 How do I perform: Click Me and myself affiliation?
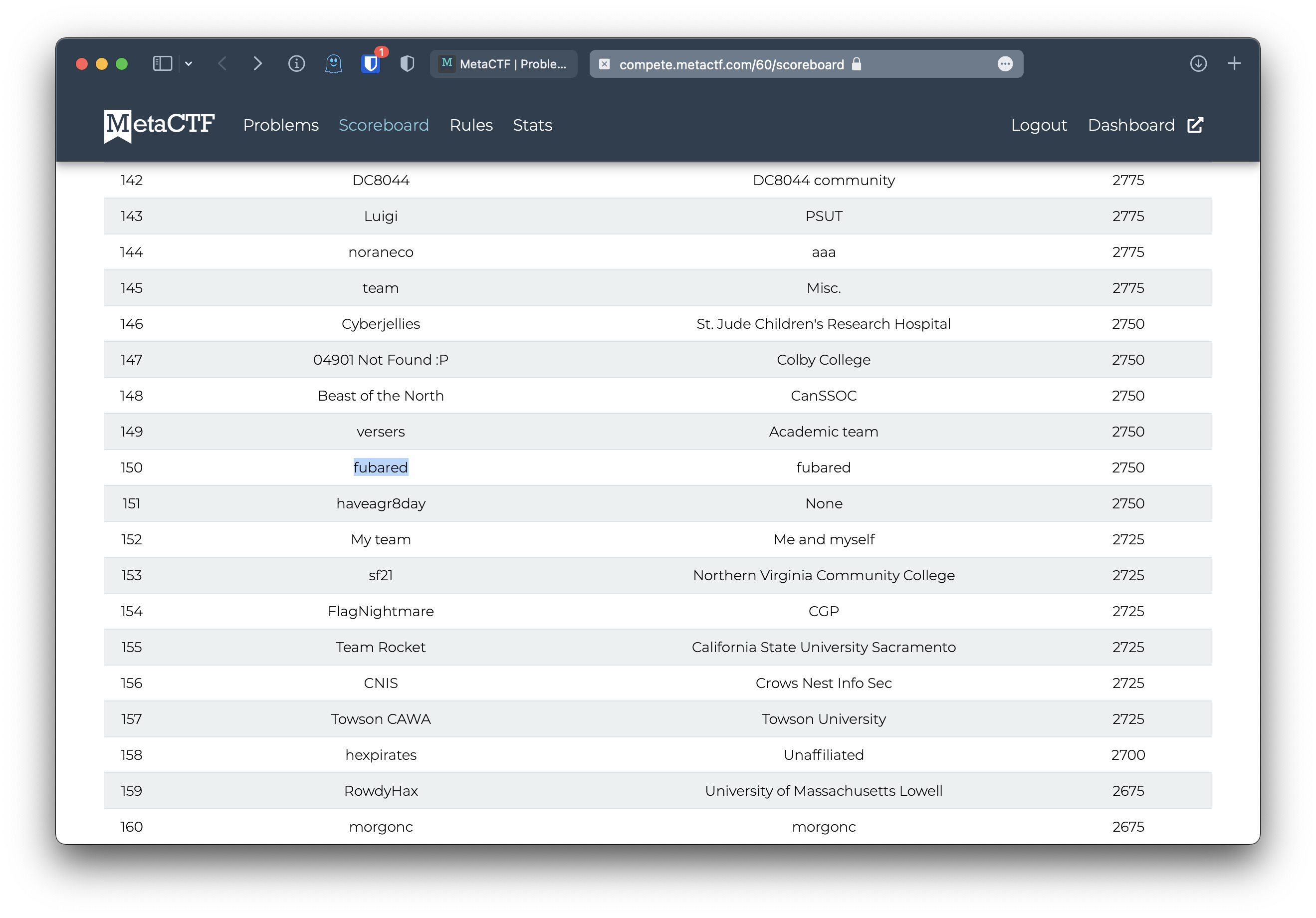[823, 539]
